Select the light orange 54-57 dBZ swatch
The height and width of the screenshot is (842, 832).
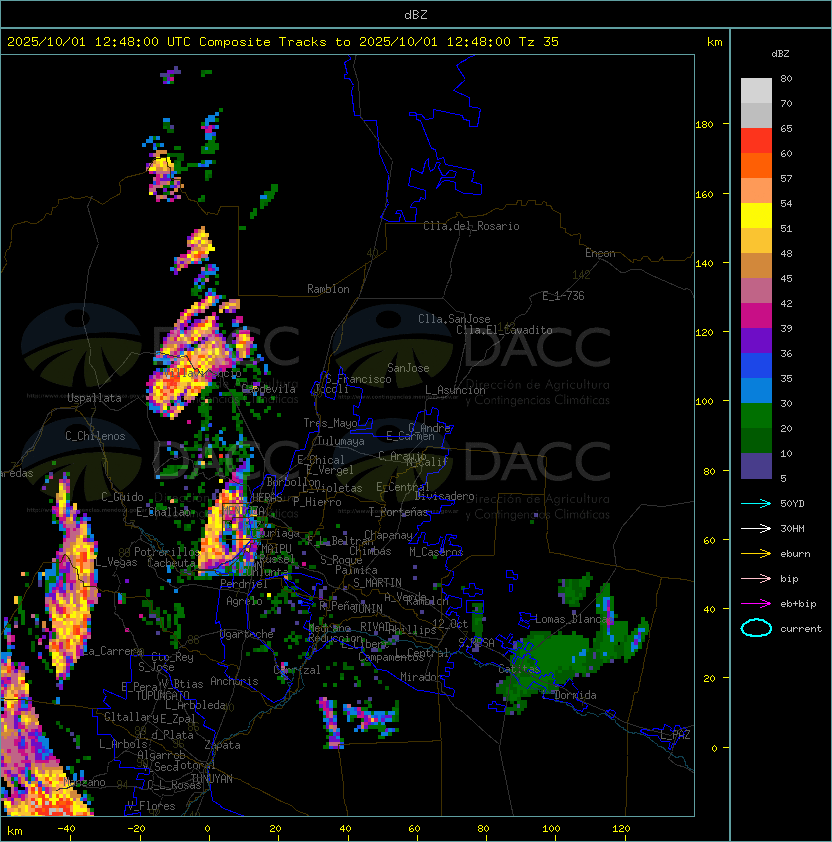coord(756,191)
